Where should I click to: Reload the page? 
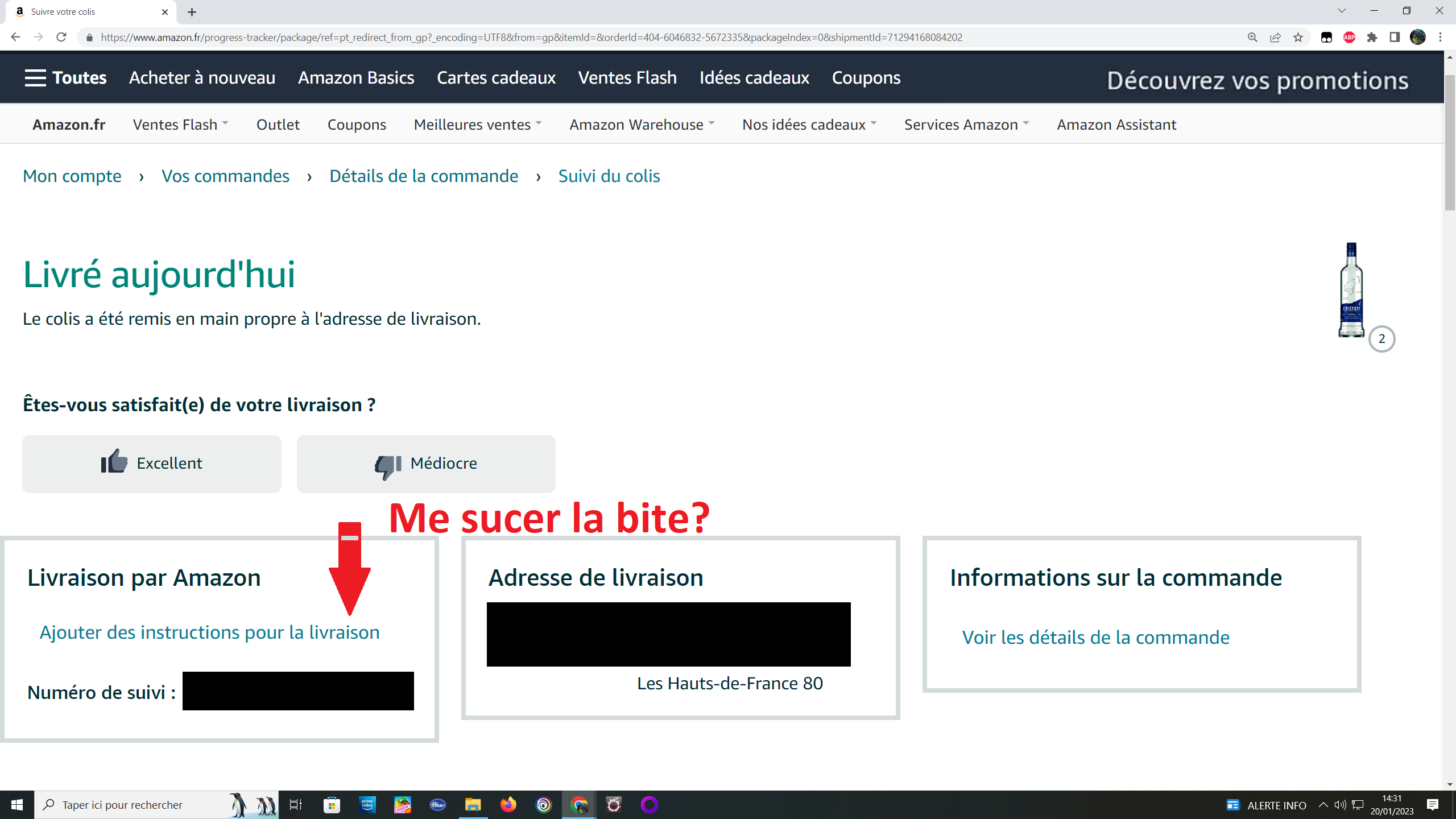61,38
